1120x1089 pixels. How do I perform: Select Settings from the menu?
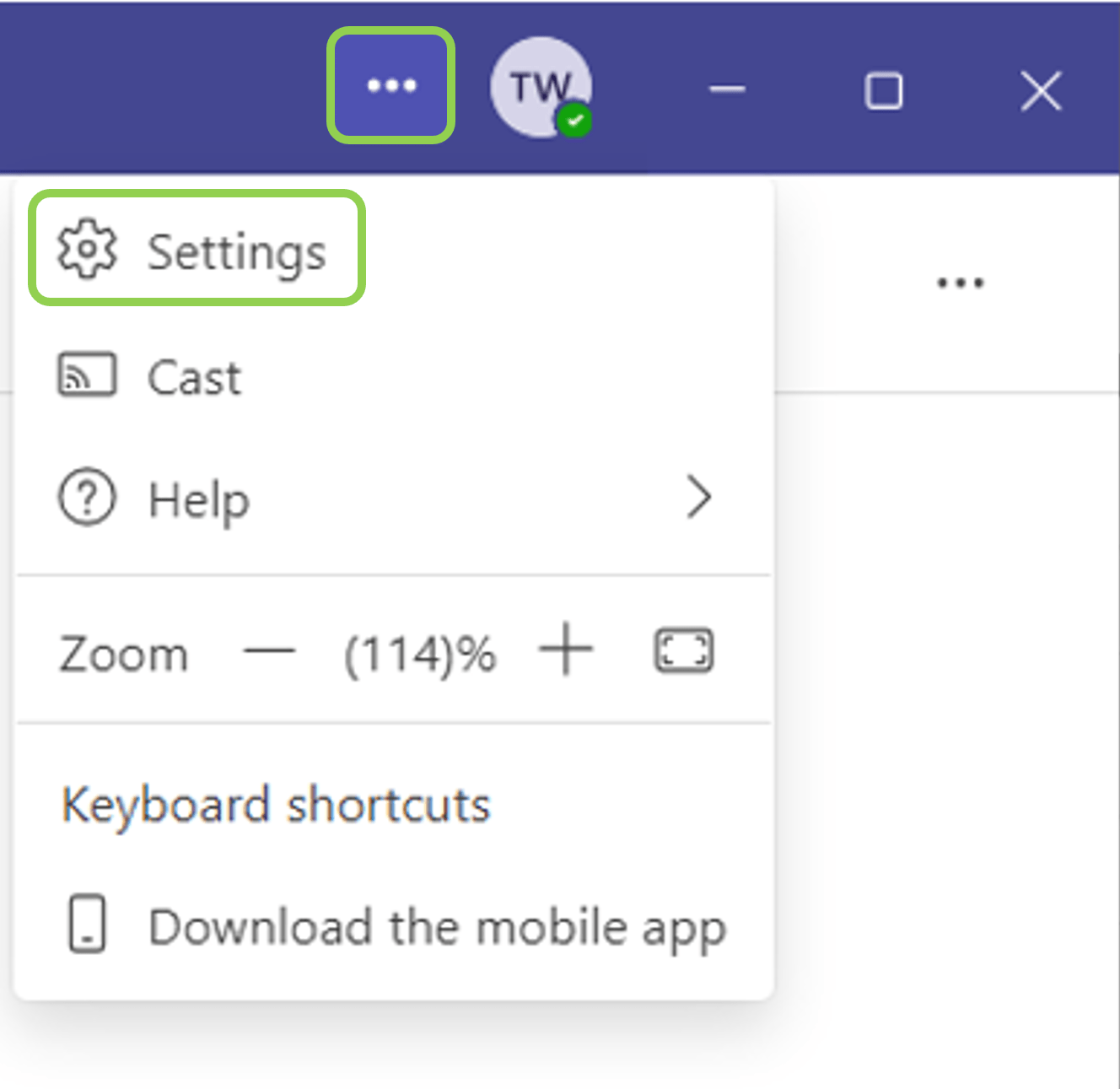click(236, 251)
